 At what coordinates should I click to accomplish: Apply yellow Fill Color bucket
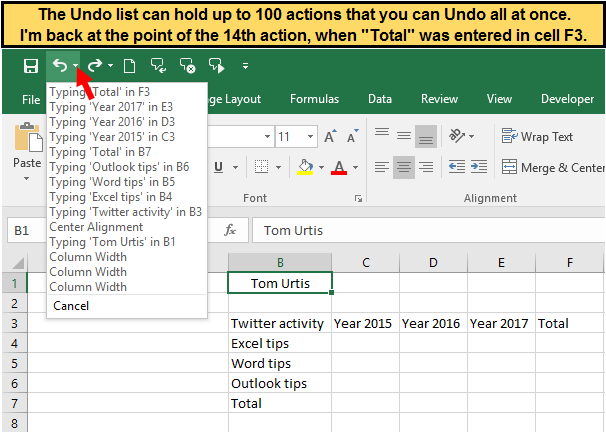[x=305, y=167]
